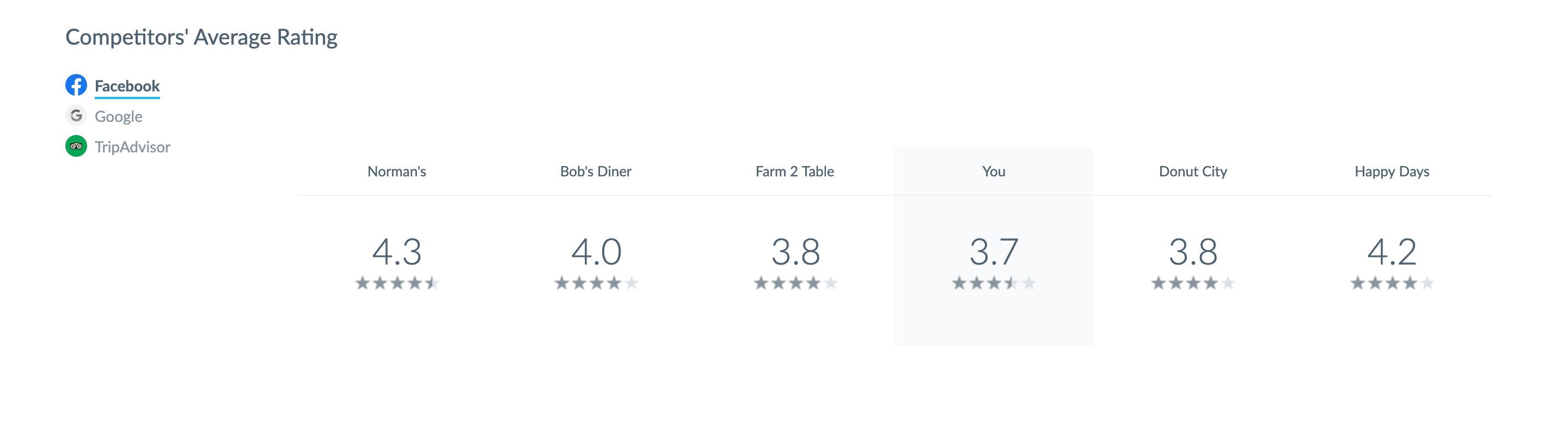
Task: Switch to the TripAdvisor ratings tab
Action: pyautogui.click(x=133, y=147)
